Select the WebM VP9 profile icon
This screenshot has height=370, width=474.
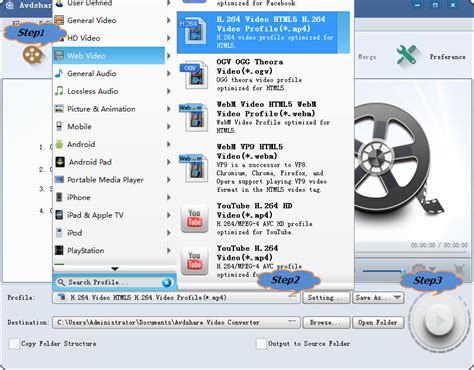[x=194, y=168]
